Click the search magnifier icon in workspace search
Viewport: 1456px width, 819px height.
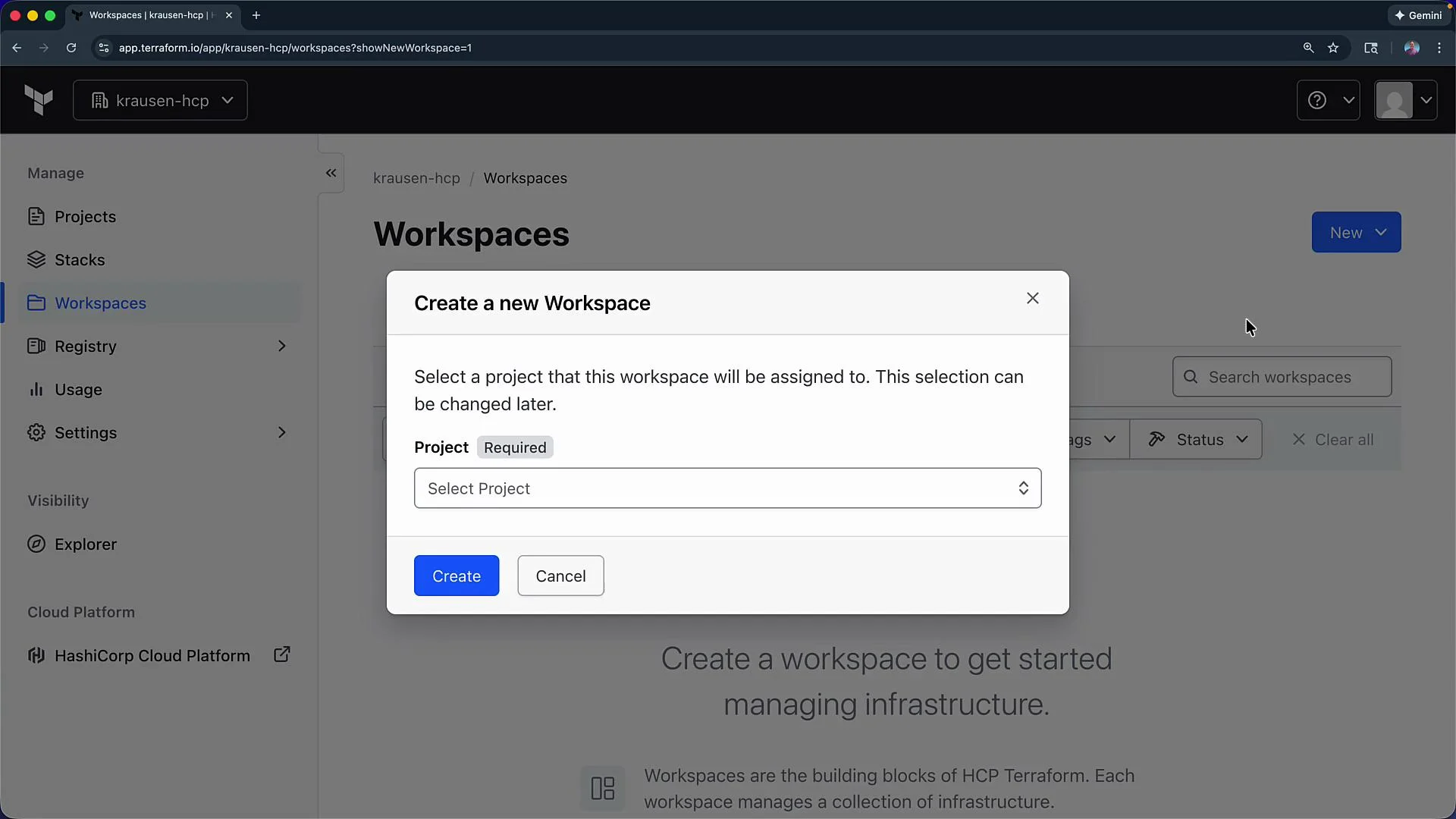pyautogui.click(x=1191, y=377)
